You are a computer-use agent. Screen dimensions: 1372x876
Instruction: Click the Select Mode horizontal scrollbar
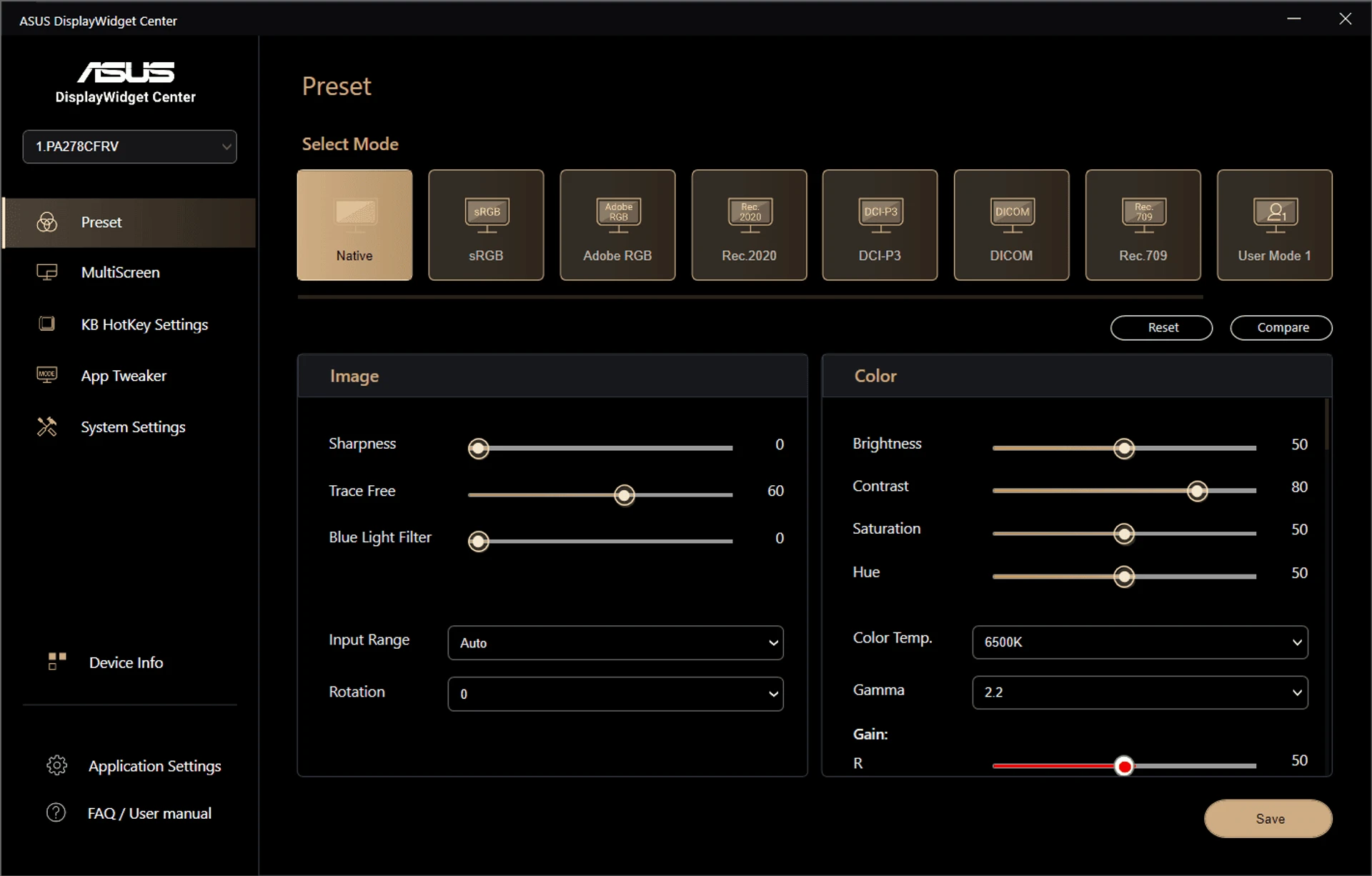point(750,296)
